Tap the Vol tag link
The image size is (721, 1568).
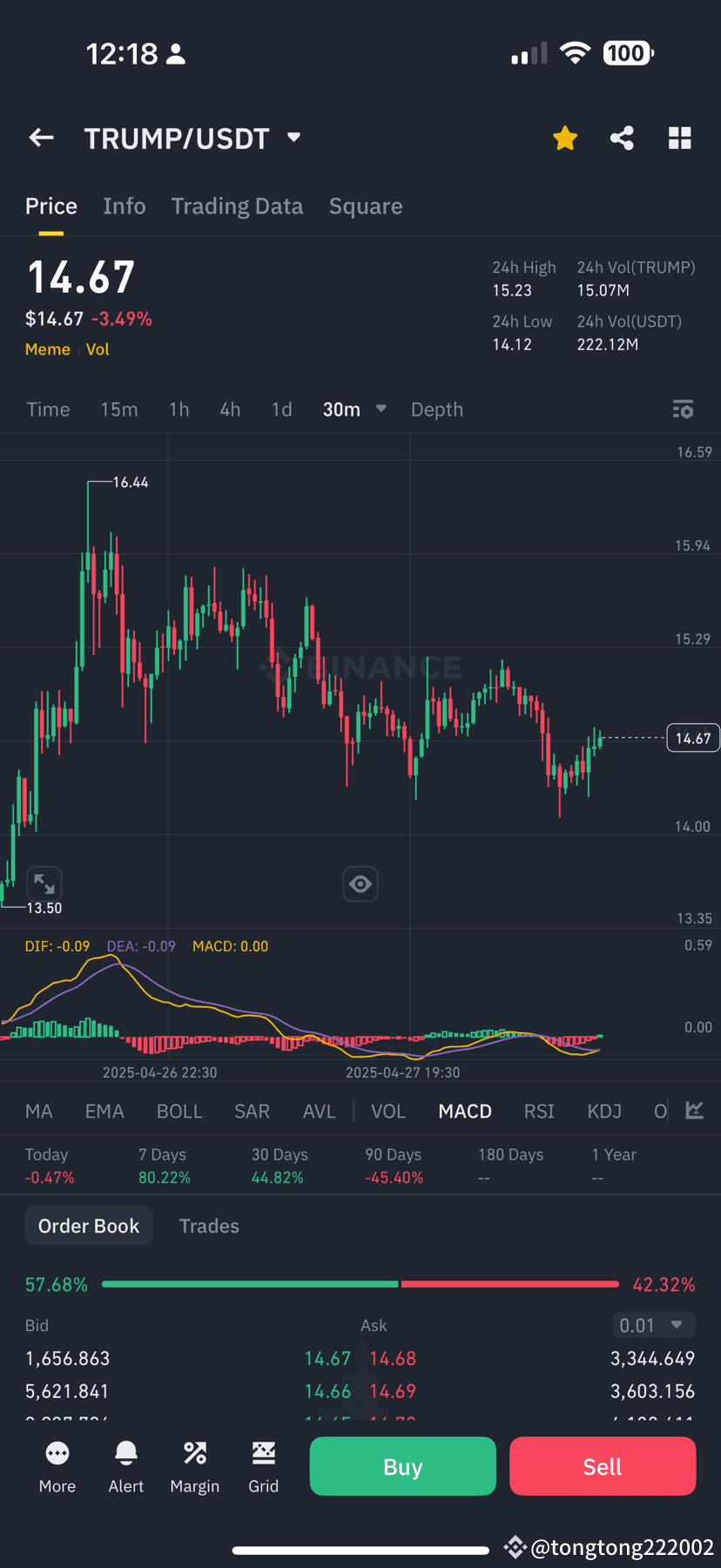point(98,349)
